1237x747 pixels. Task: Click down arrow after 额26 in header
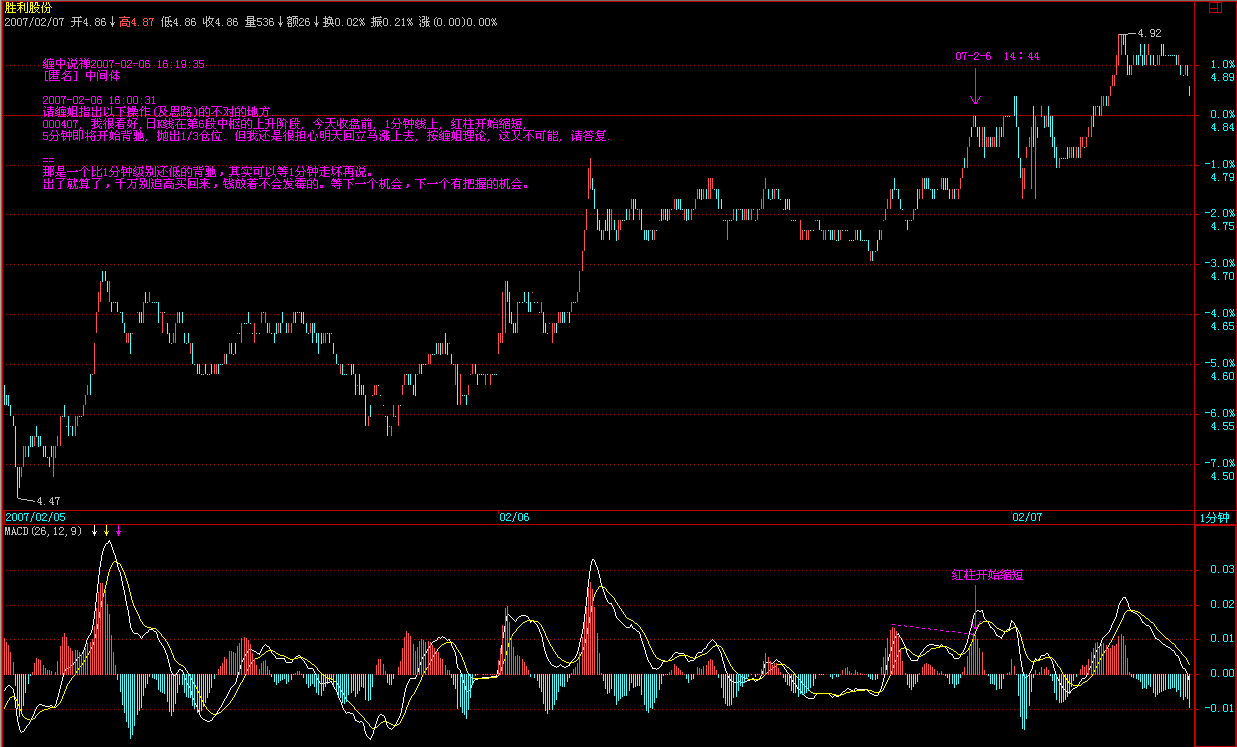(x=316, y=21)
